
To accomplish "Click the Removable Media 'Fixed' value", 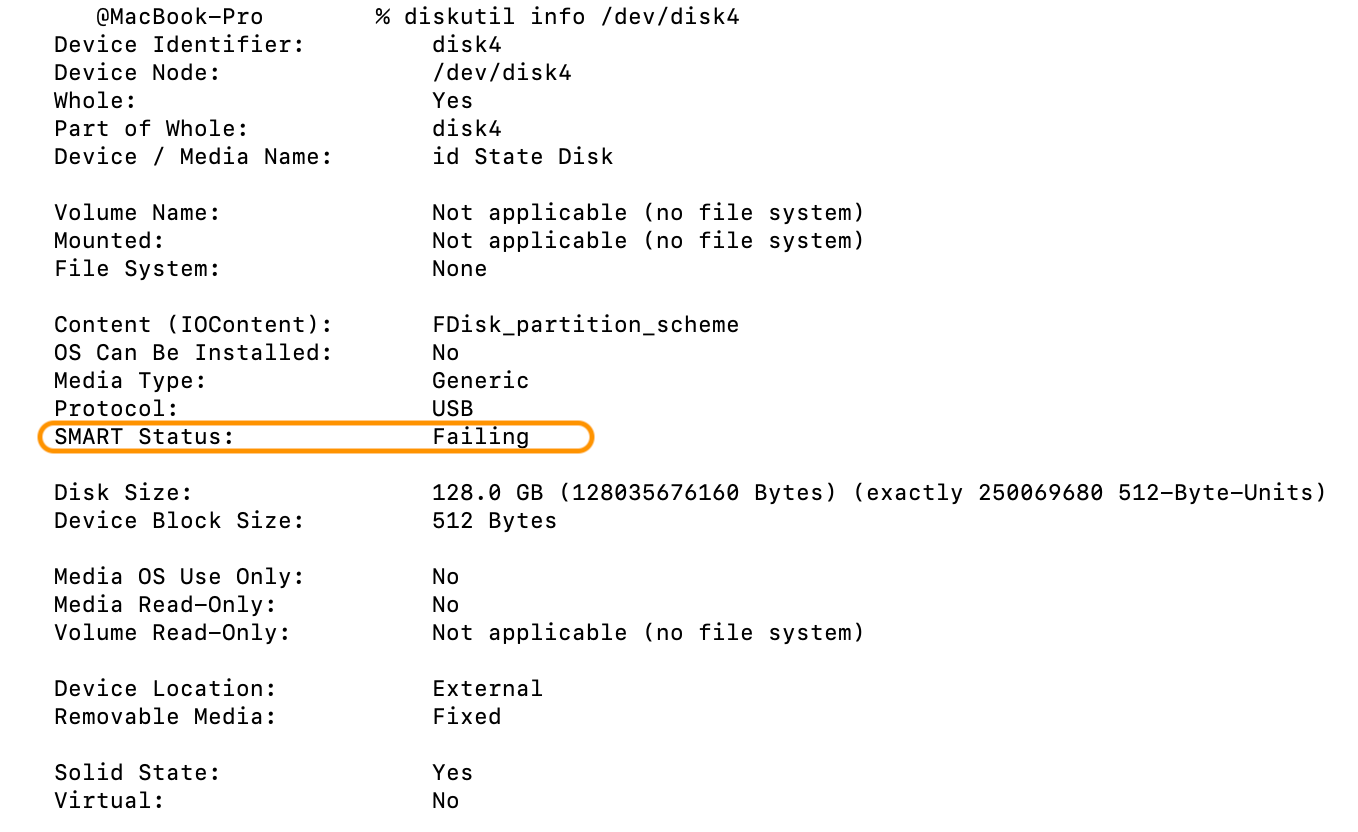I will point(466,717).
